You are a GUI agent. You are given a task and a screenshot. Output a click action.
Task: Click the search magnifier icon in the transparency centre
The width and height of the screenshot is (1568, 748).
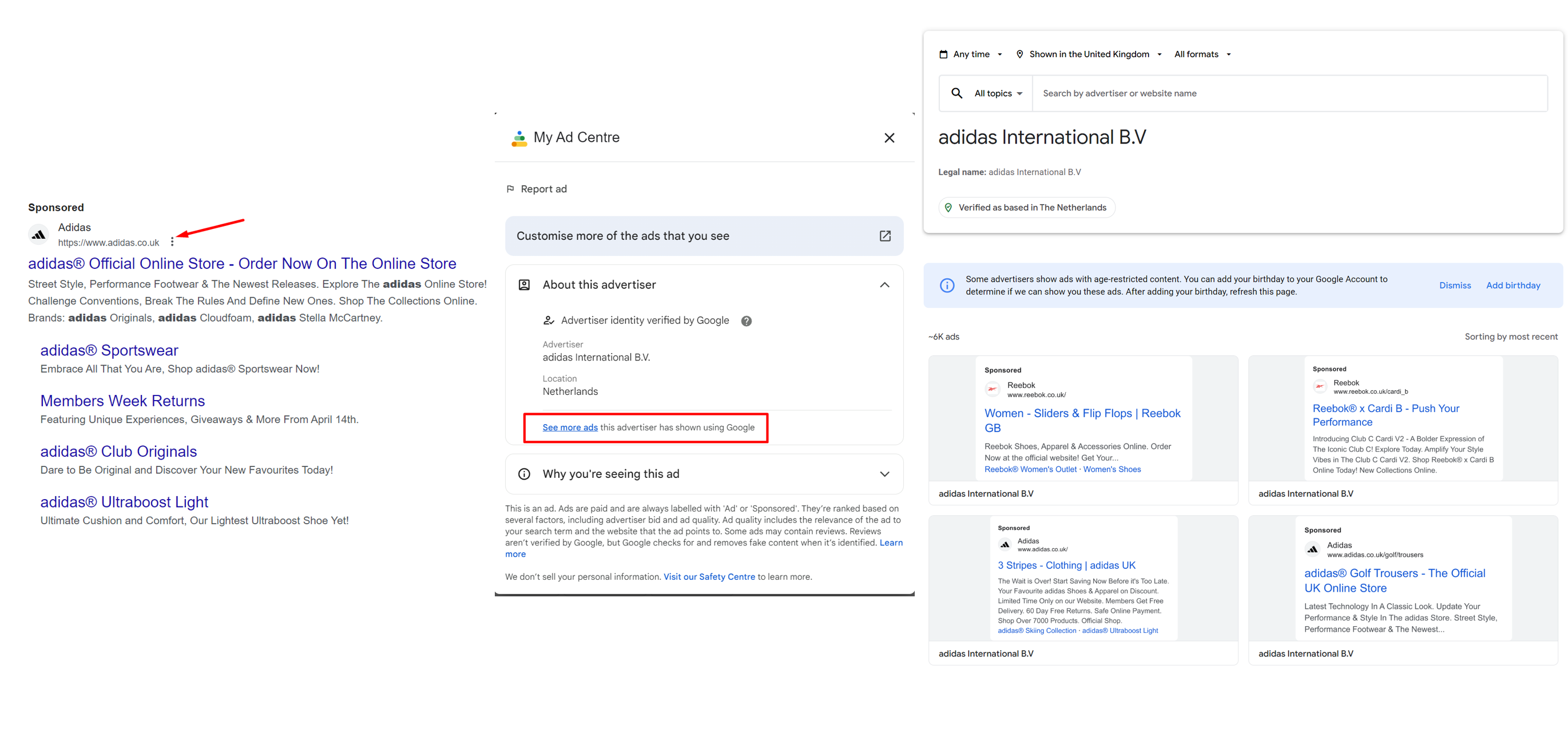(957, 93)
